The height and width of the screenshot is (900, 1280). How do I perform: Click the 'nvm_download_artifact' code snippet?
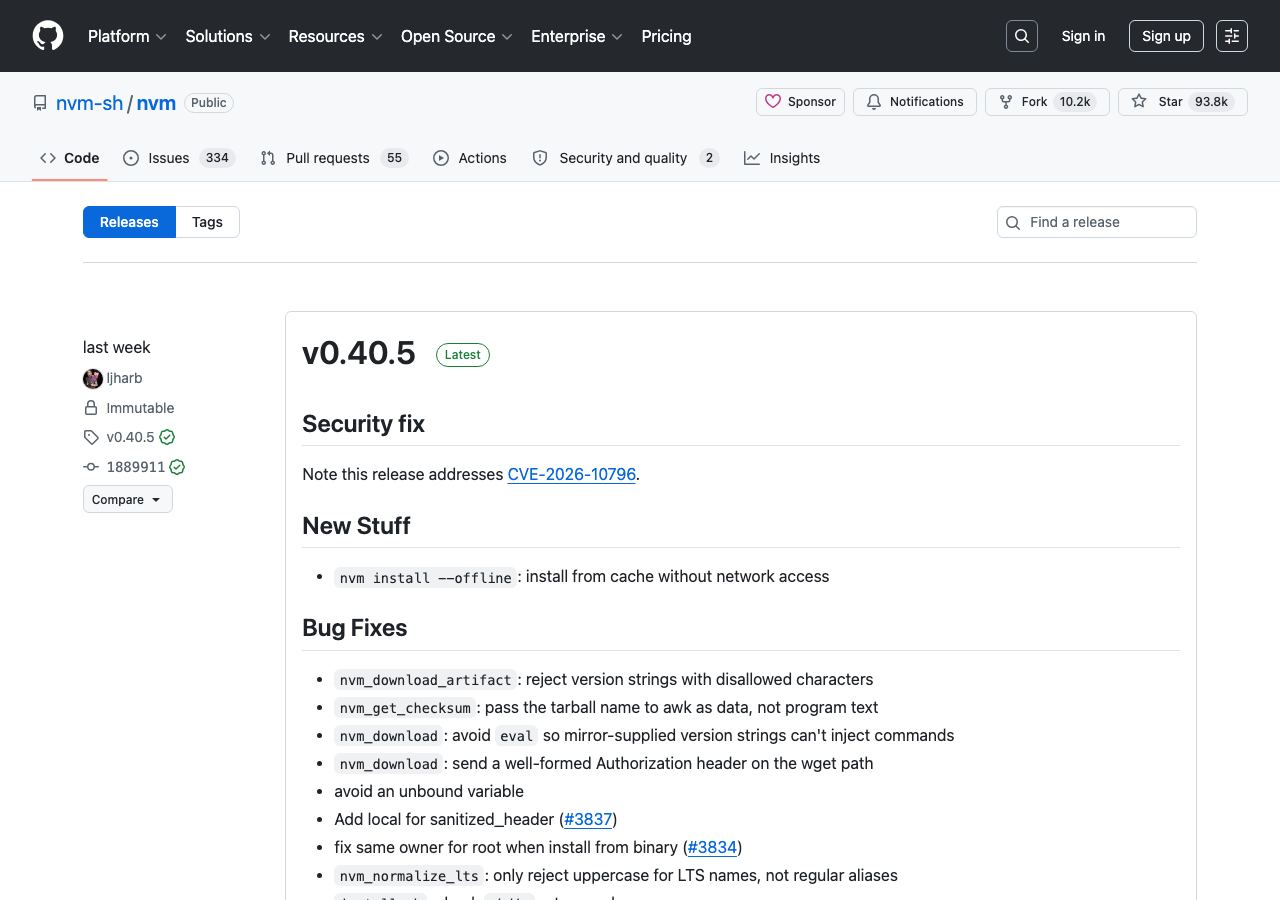426,680
